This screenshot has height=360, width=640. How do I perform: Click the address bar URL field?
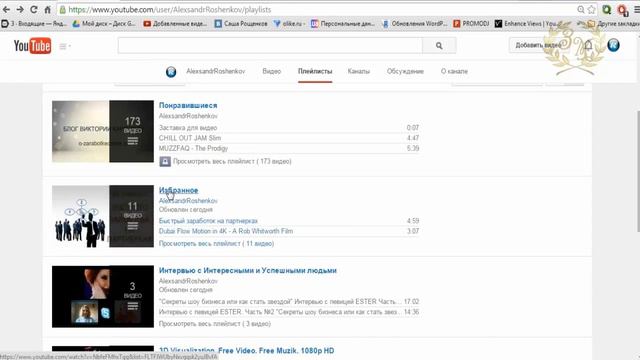318,9
